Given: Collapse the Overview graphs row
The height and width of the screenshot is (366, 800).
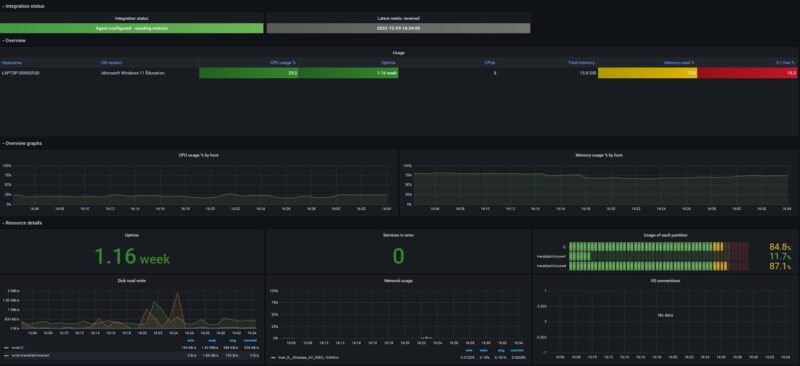Looking at the screenshot, I should pyautogui.click(x=22, y=143).
